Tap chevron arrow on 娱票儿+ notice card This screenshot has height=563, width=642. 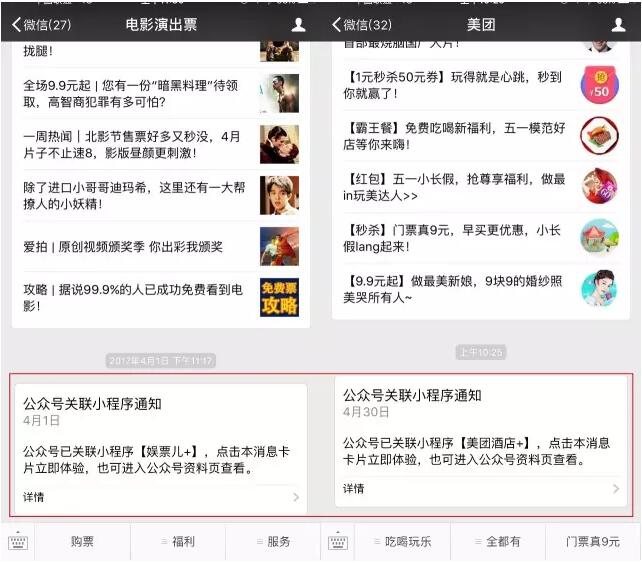coord(296,497)
